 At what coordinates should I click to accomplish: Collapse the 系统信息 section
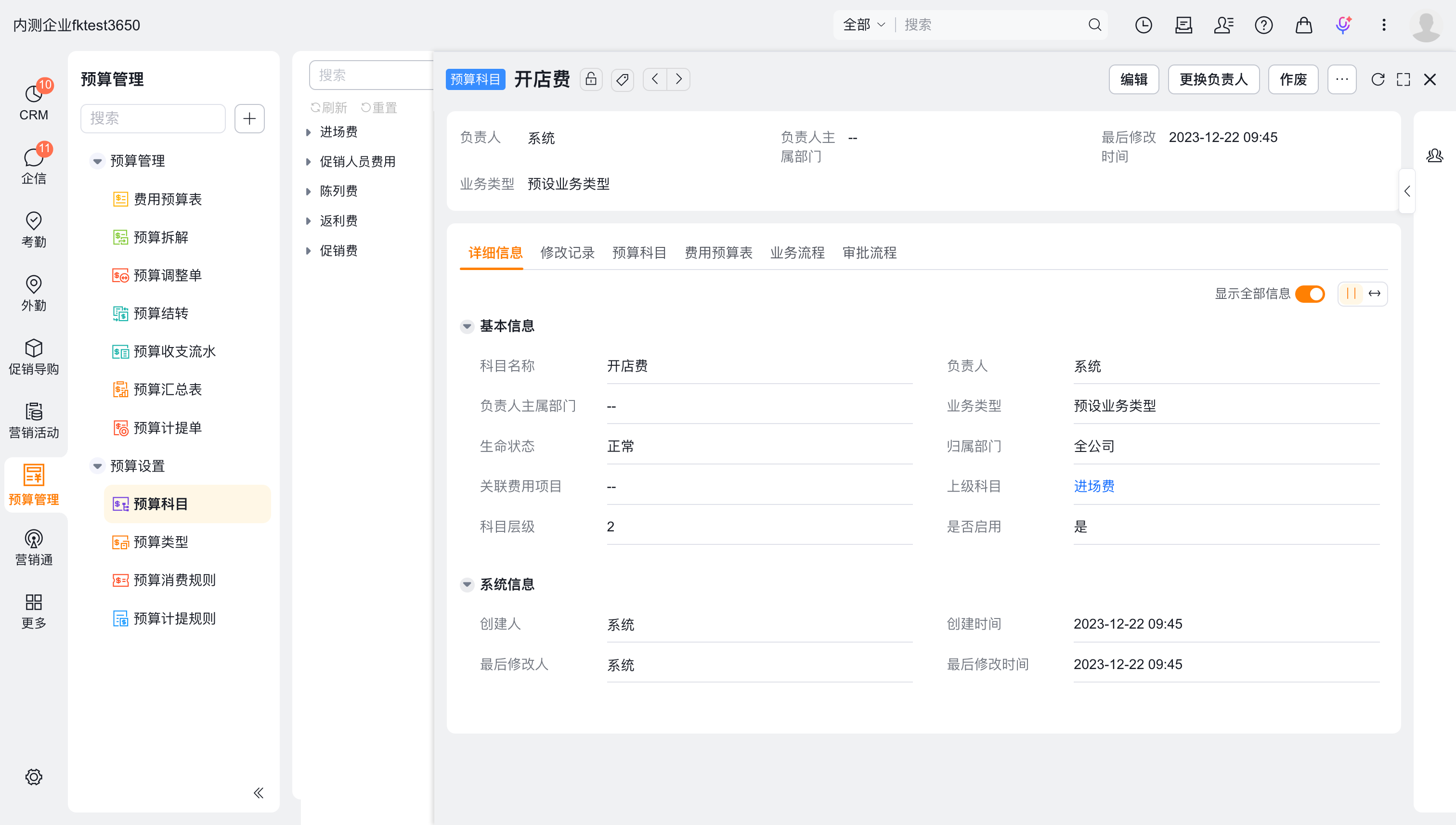(467, 584)
